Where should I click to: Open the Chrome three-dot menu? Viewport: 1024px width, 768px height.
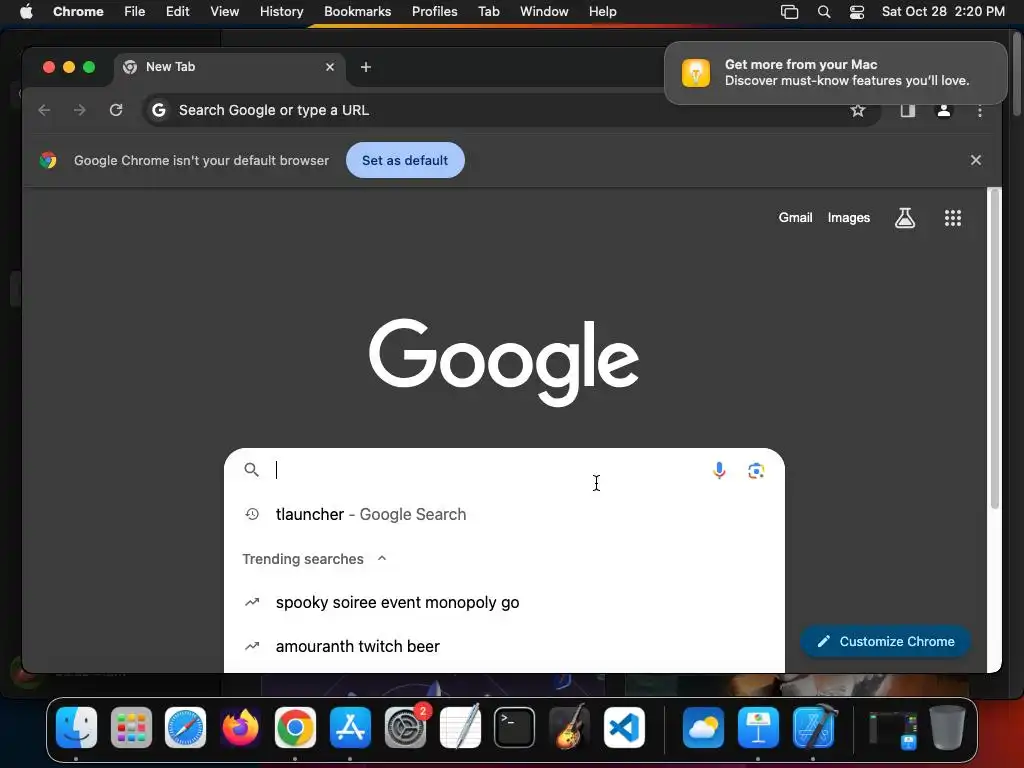980,111
